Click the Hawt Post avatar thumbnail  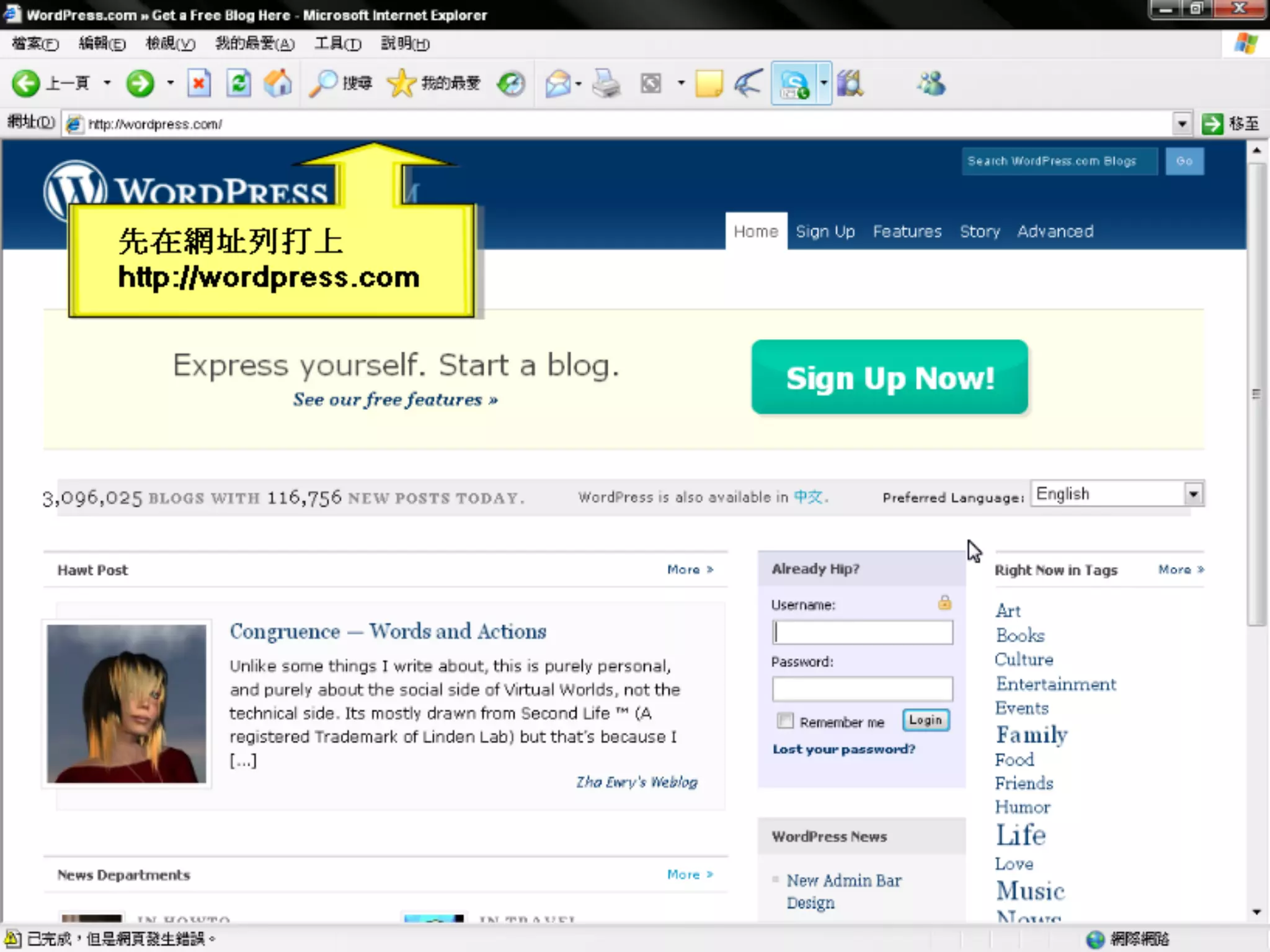click(127, 703)
